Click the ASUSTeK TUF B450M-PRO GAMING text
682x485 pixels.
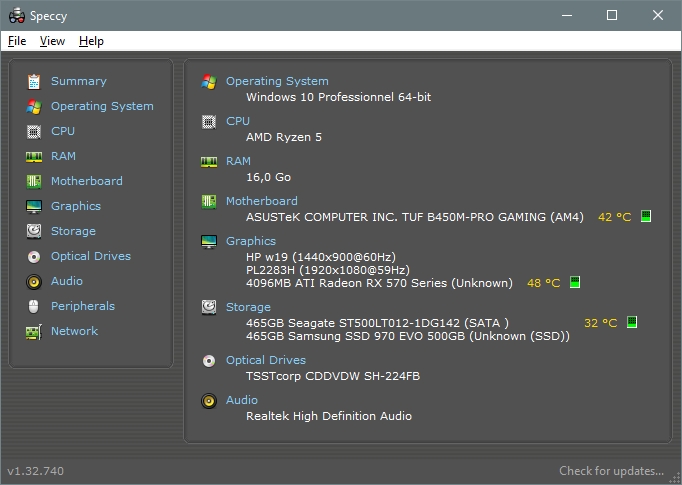pyautogui.click(x=415, y=217)
